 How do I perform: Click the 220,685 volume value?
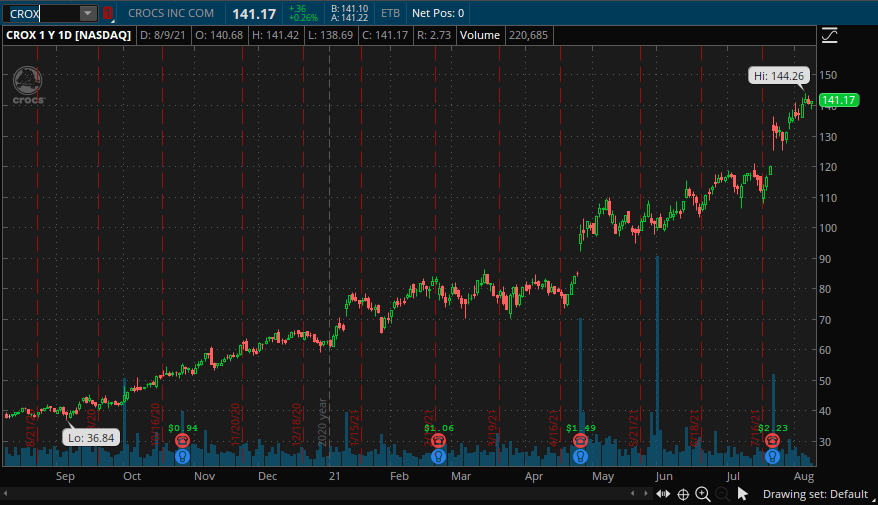(x=529, y=35)
